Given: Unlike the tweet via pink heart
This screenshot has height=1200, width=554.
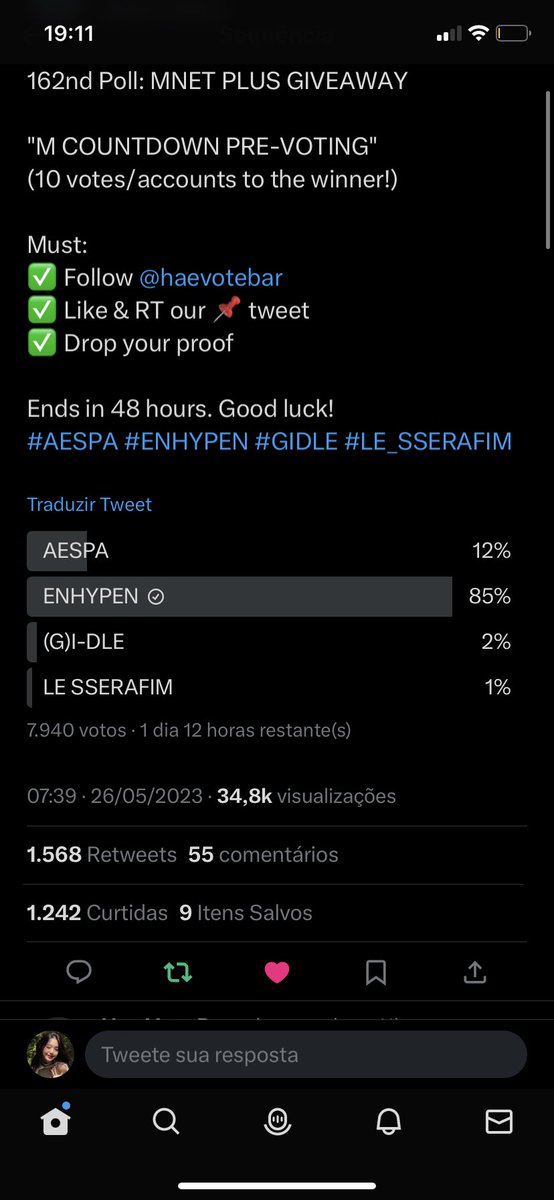Looking at the screenshot, I should pyautogui.click(x=277, y=972).
